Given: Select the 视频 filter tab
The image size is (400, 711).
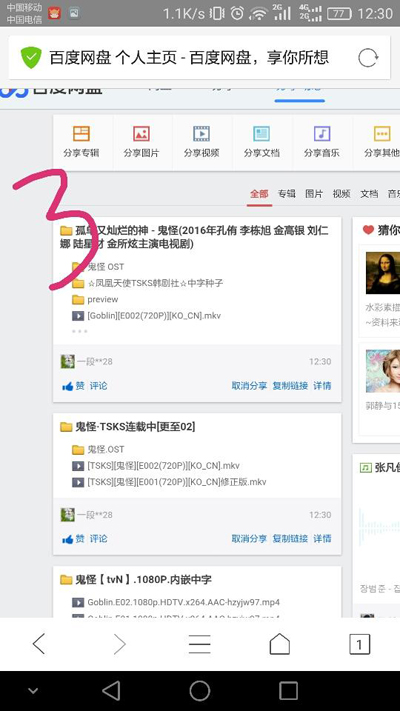Looking at the screenshot, I should point(341,194).
